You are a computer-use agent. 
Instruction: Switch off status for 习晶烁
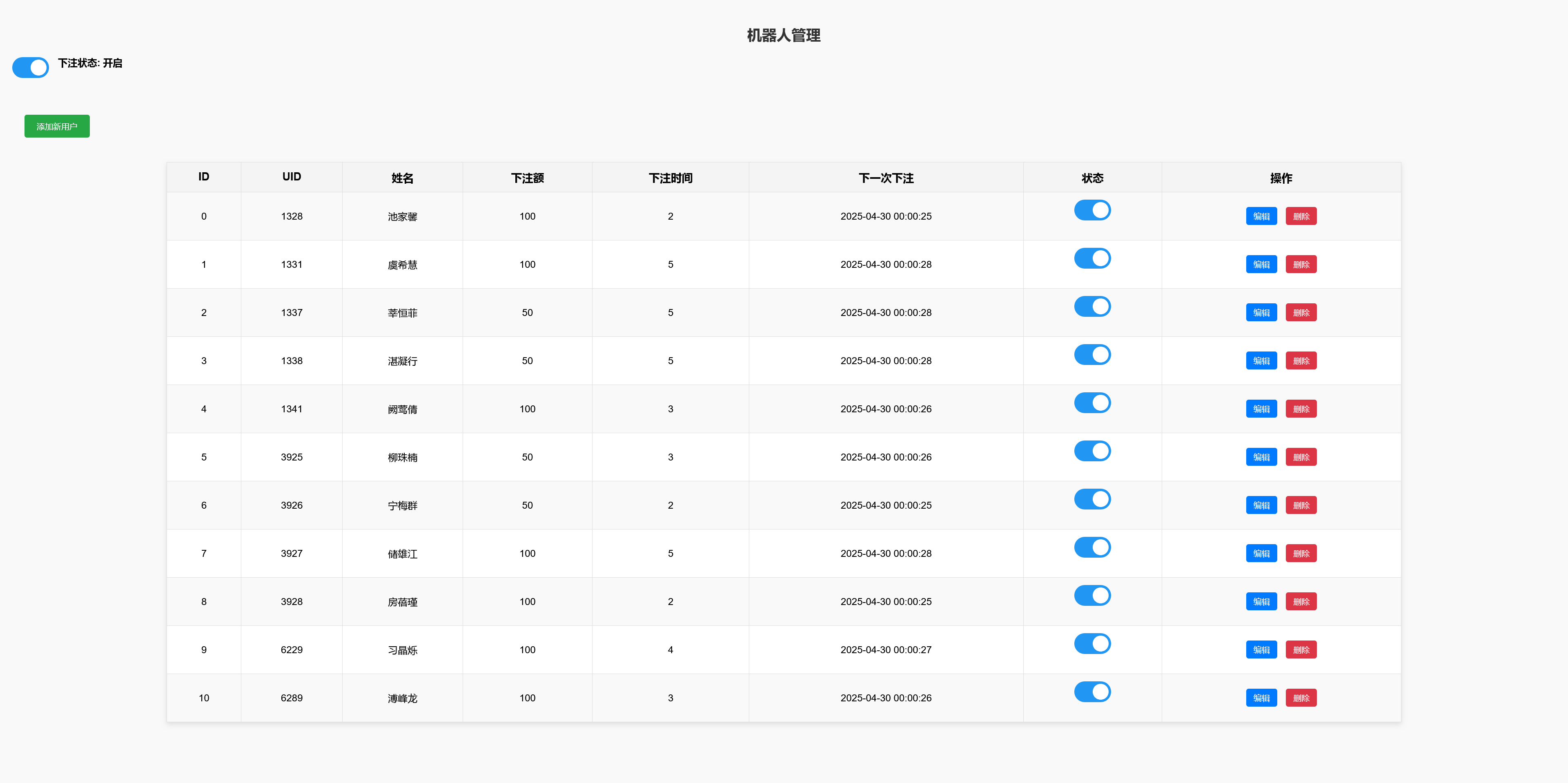pyautogui.click(x=1092, y=644)
